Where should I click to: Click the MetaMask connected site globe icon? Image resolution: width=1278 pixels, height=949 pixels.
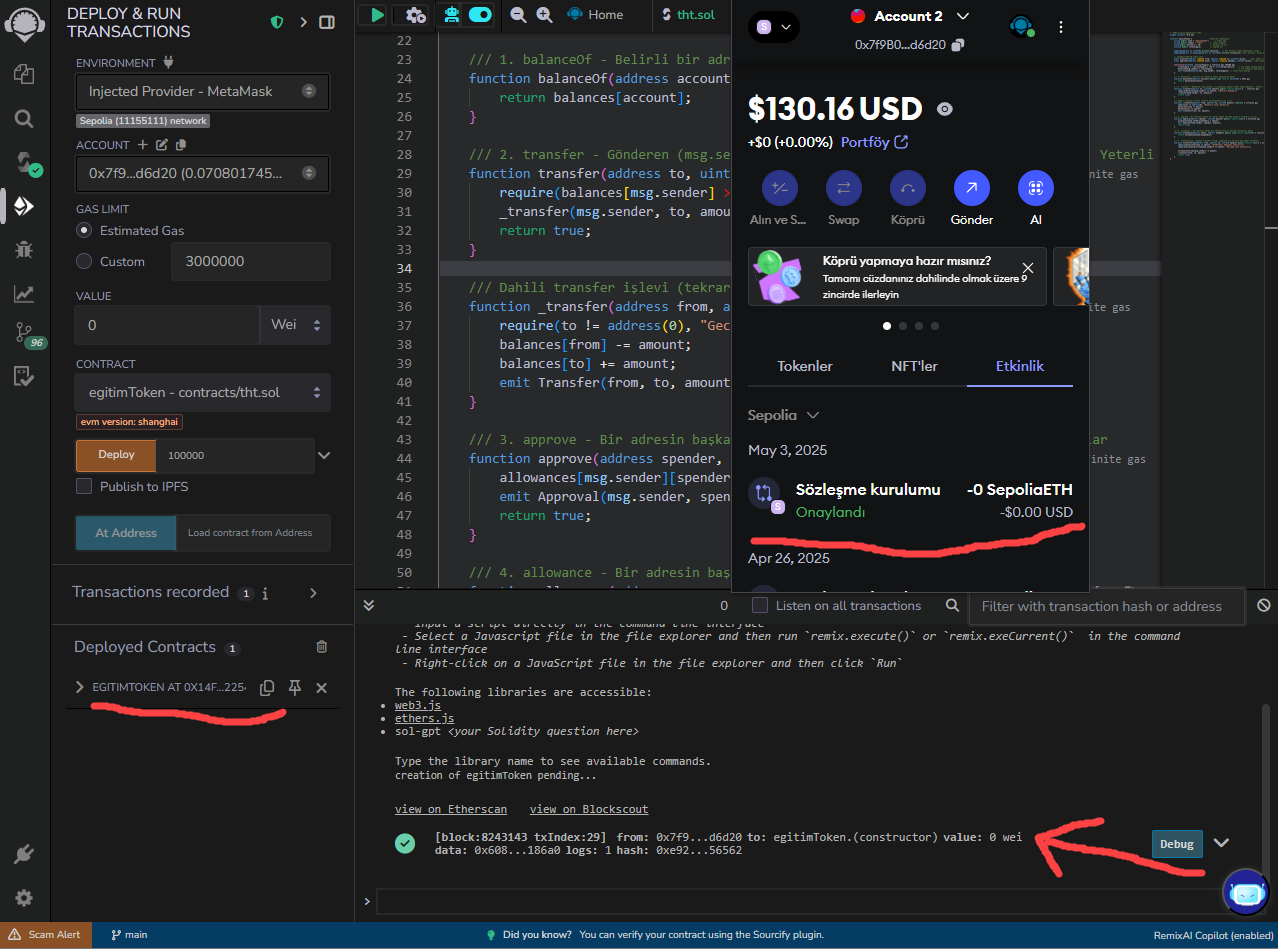coord(1021,27)
